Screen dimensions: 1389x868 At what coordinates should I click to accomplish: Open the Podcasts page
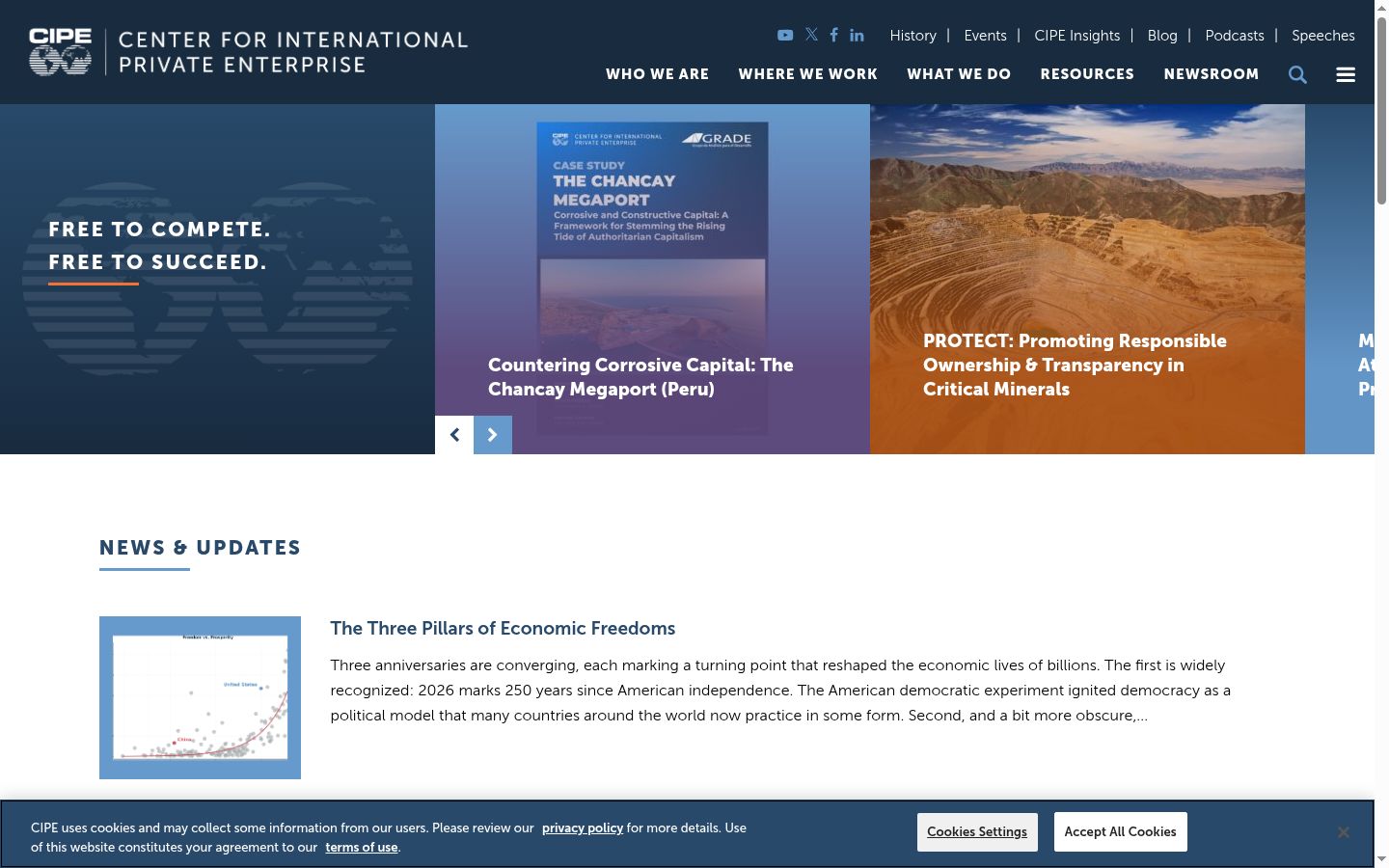point(1235,36)
